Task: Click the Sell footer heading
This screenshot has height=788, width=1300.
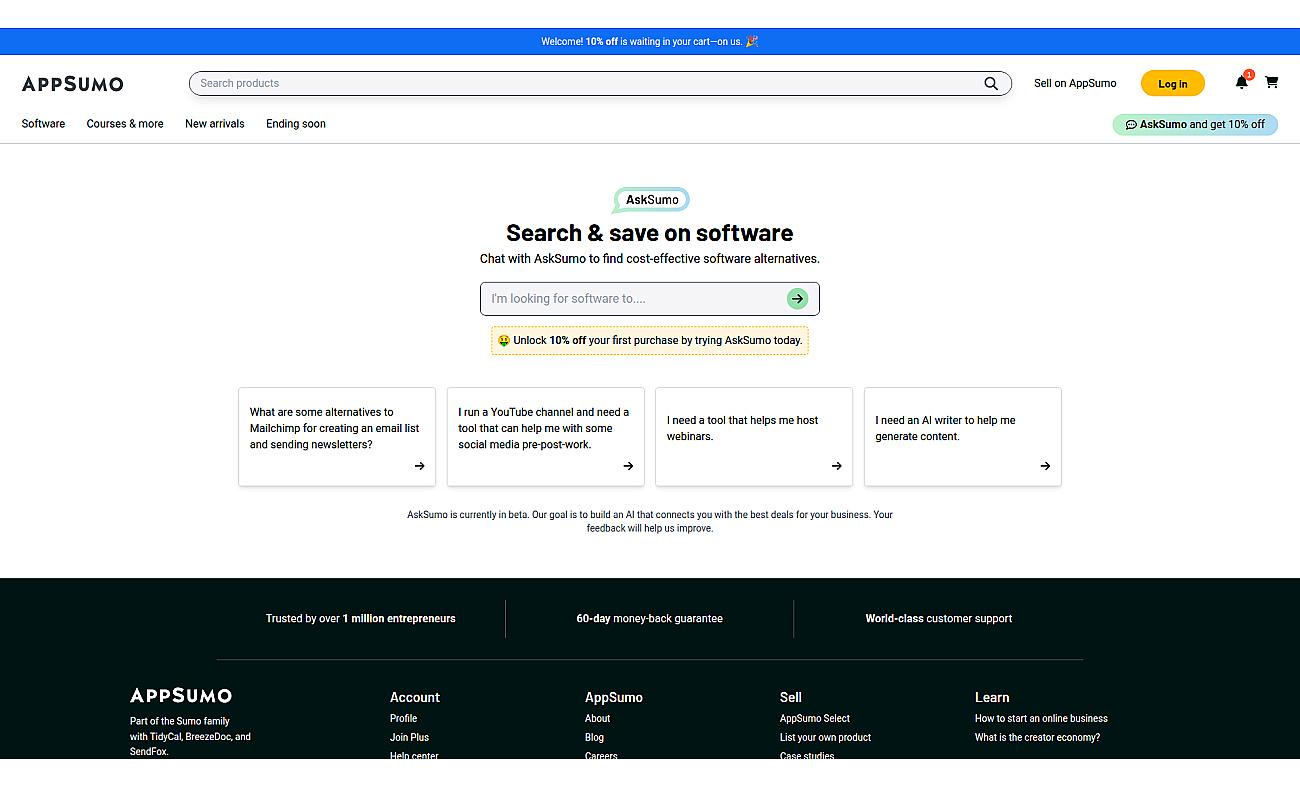Action: tap(791, 698)
